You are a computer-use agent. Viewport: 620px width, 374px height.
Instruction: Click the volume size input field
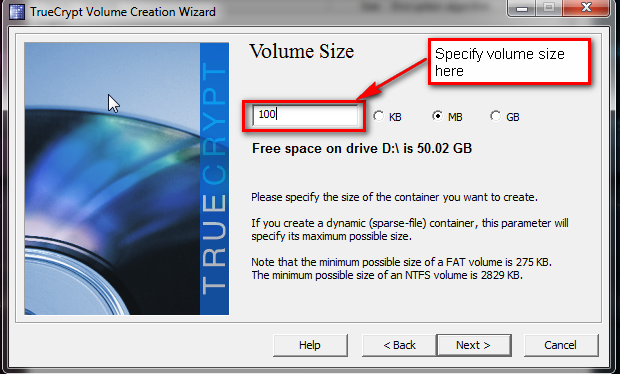tap(305, 115)
